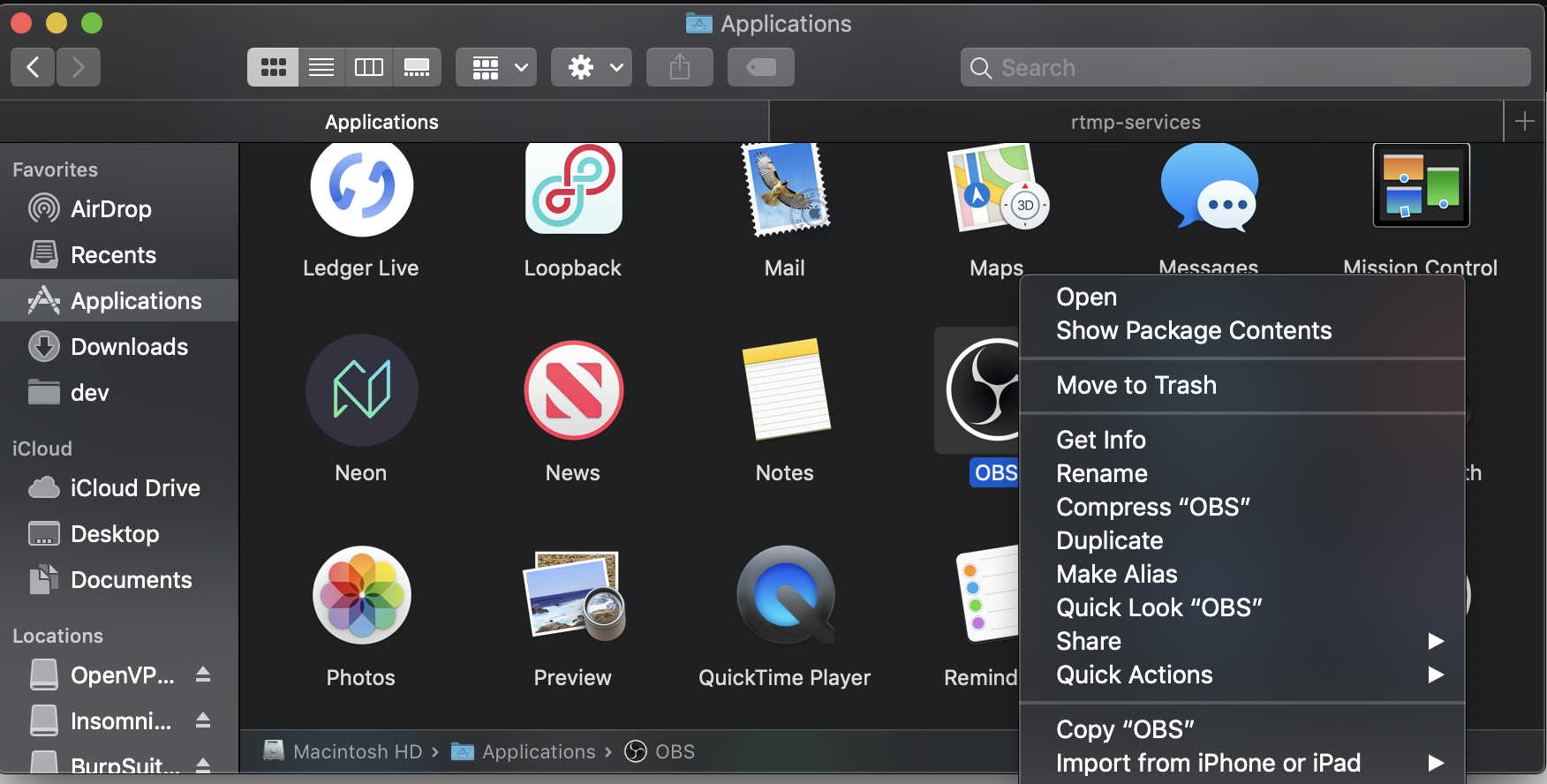The image size is (1547, 784).
Task: Choose Rename from context menu
Action: click(x=1242, y=474)
